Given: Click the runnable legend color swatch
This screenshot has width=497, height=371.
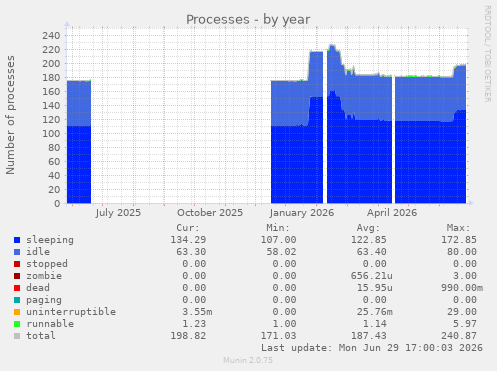Looking at the screenshot, I should [x=17, y=324].
